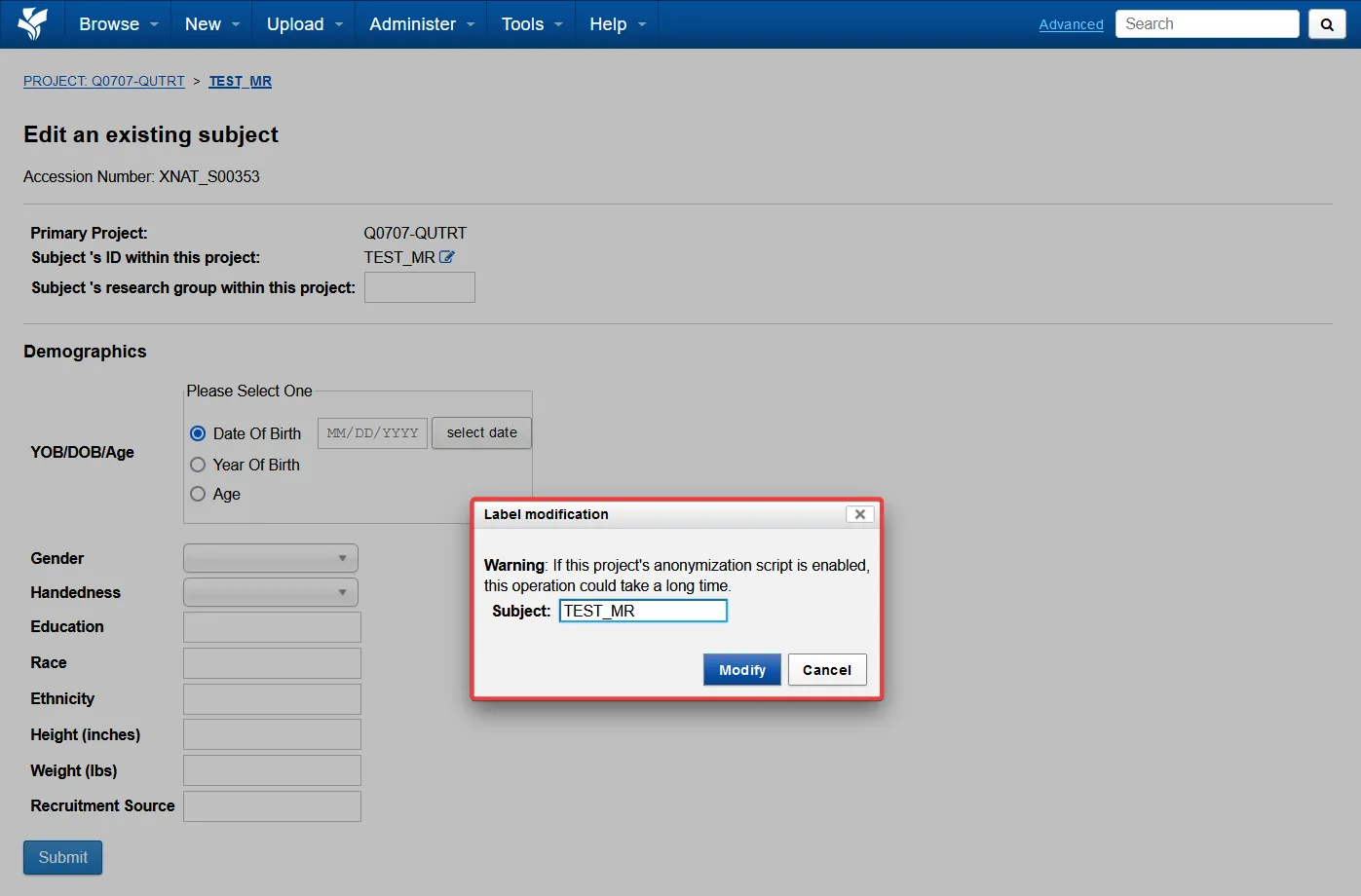Open the Browse menu
The height and width of the screenshot is (896, 1361).
point(118,24)
